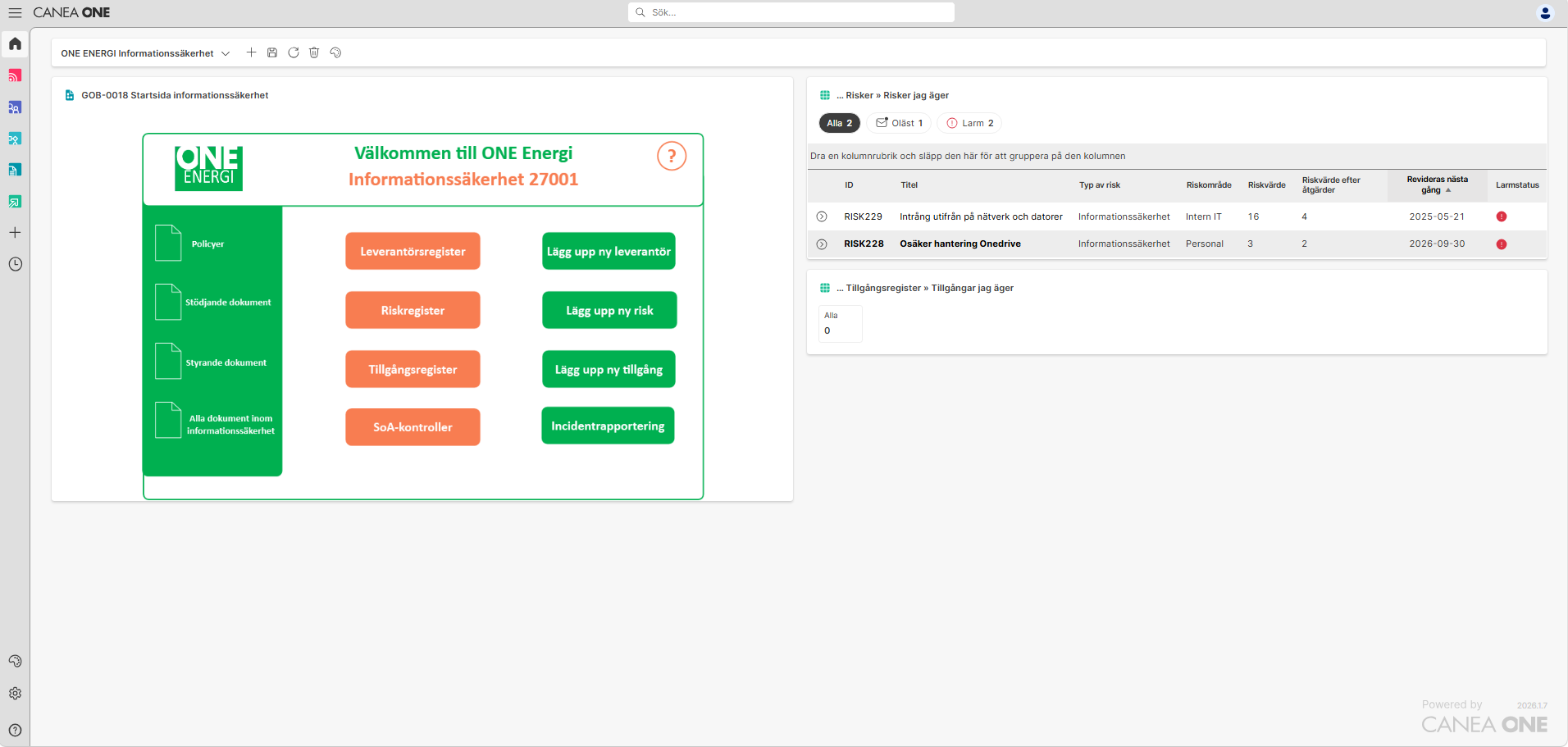Image resolution: width=1568 pixels, height=747 pixels.
Task: Open the green arrow module icon
Action: [15, 201]
